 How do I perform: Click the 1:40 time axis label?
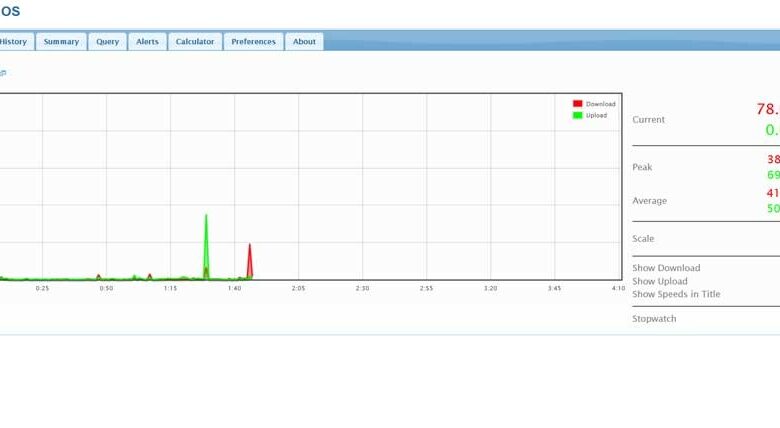pos(234,288)
